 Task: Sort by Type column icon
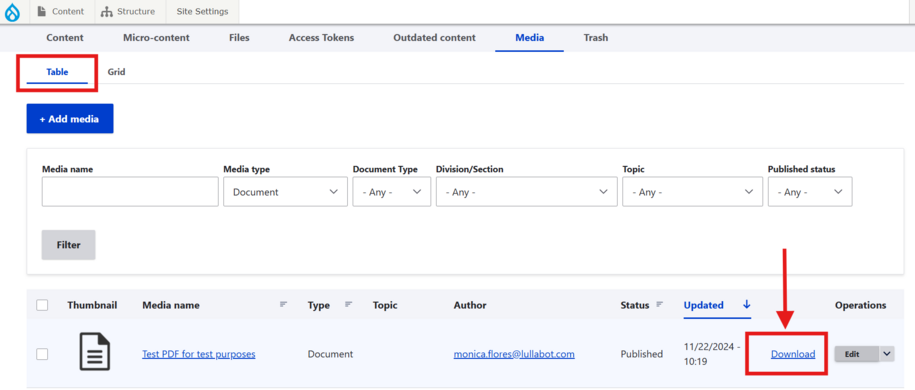pyautogui.click(x=348, y=304)
